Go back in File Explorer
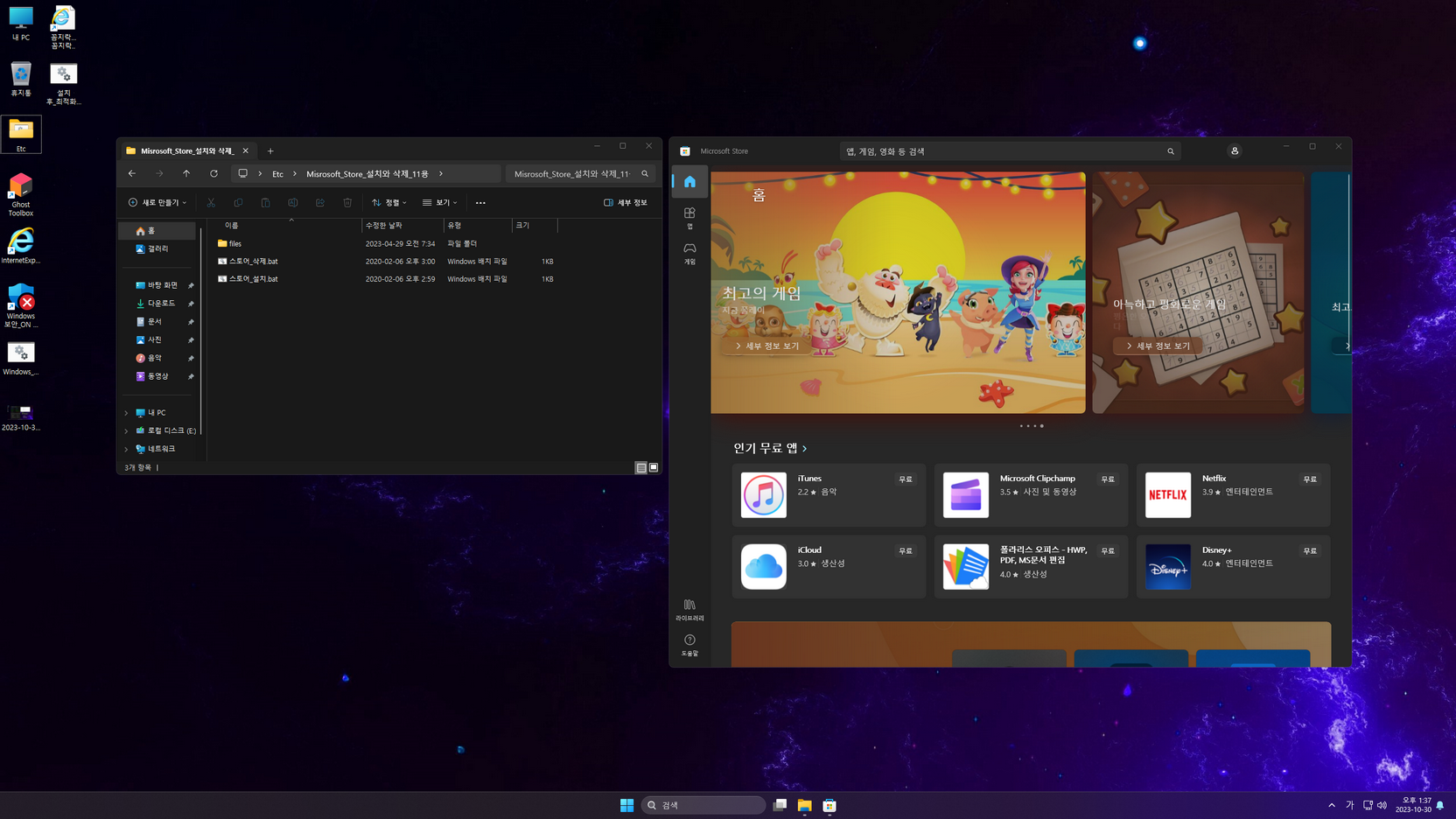Viewport: 1456px width, 819px height. coord(132,173)
